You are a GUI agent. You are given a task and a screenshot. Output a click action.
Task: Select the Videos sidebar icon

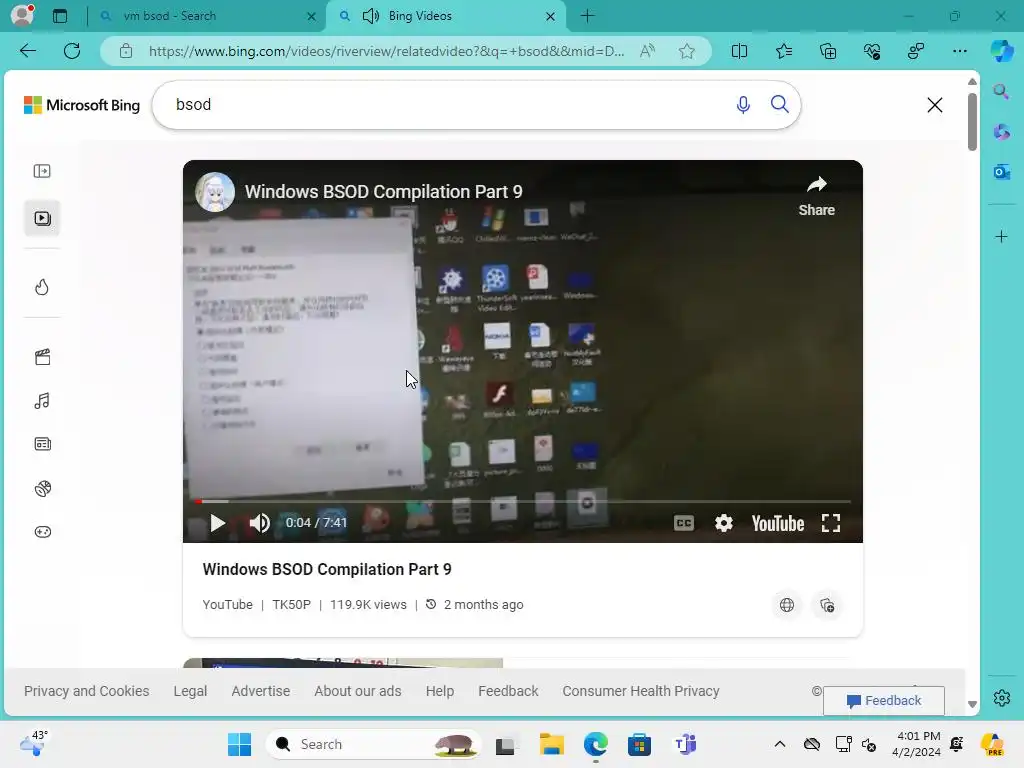42,218
